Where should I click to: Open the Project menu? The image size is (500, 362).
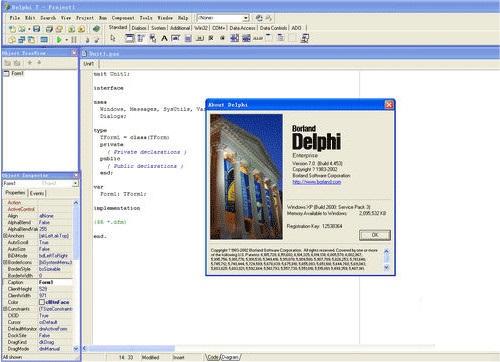coord(85,18)
